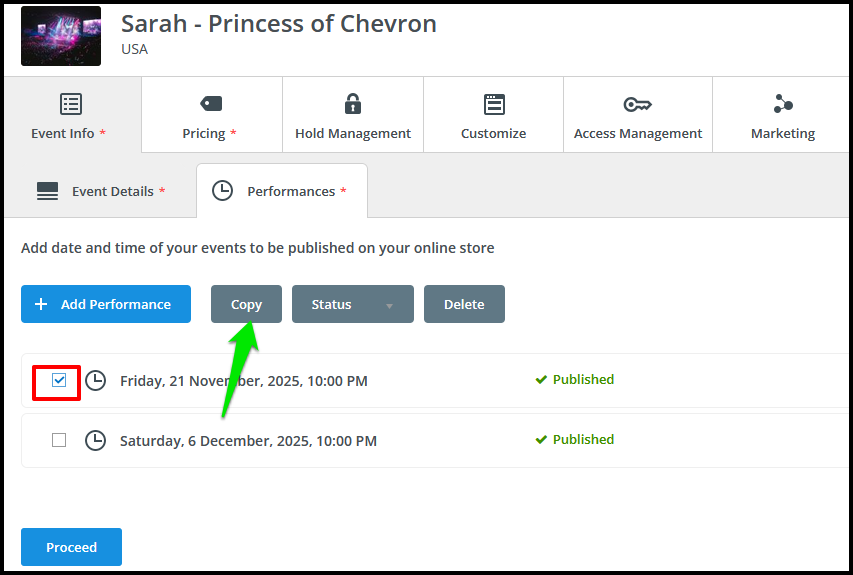Click green checkmark in Friday row status
The image size is (853, 575).
pos(541,380)
